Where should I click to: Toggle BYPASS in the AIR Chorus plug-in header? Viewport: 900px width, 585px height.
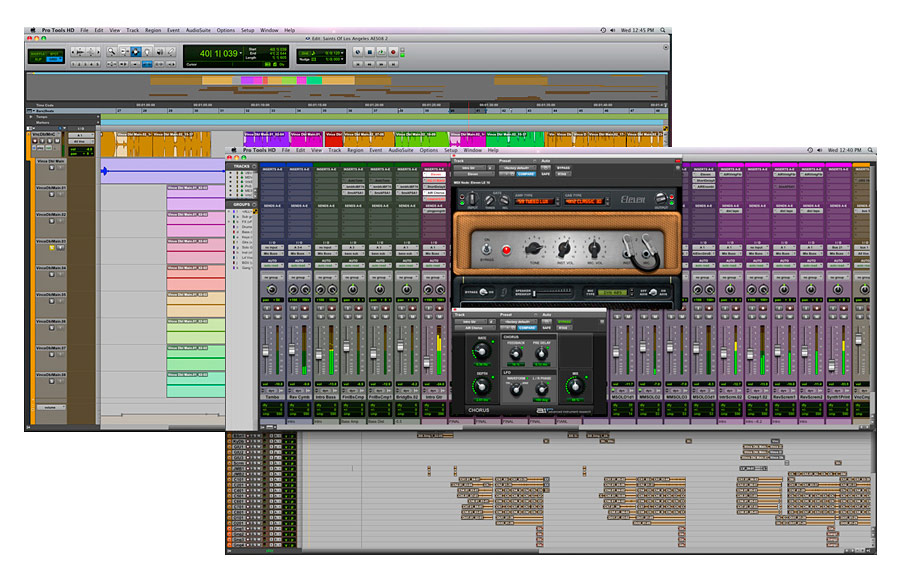(564, 321)
